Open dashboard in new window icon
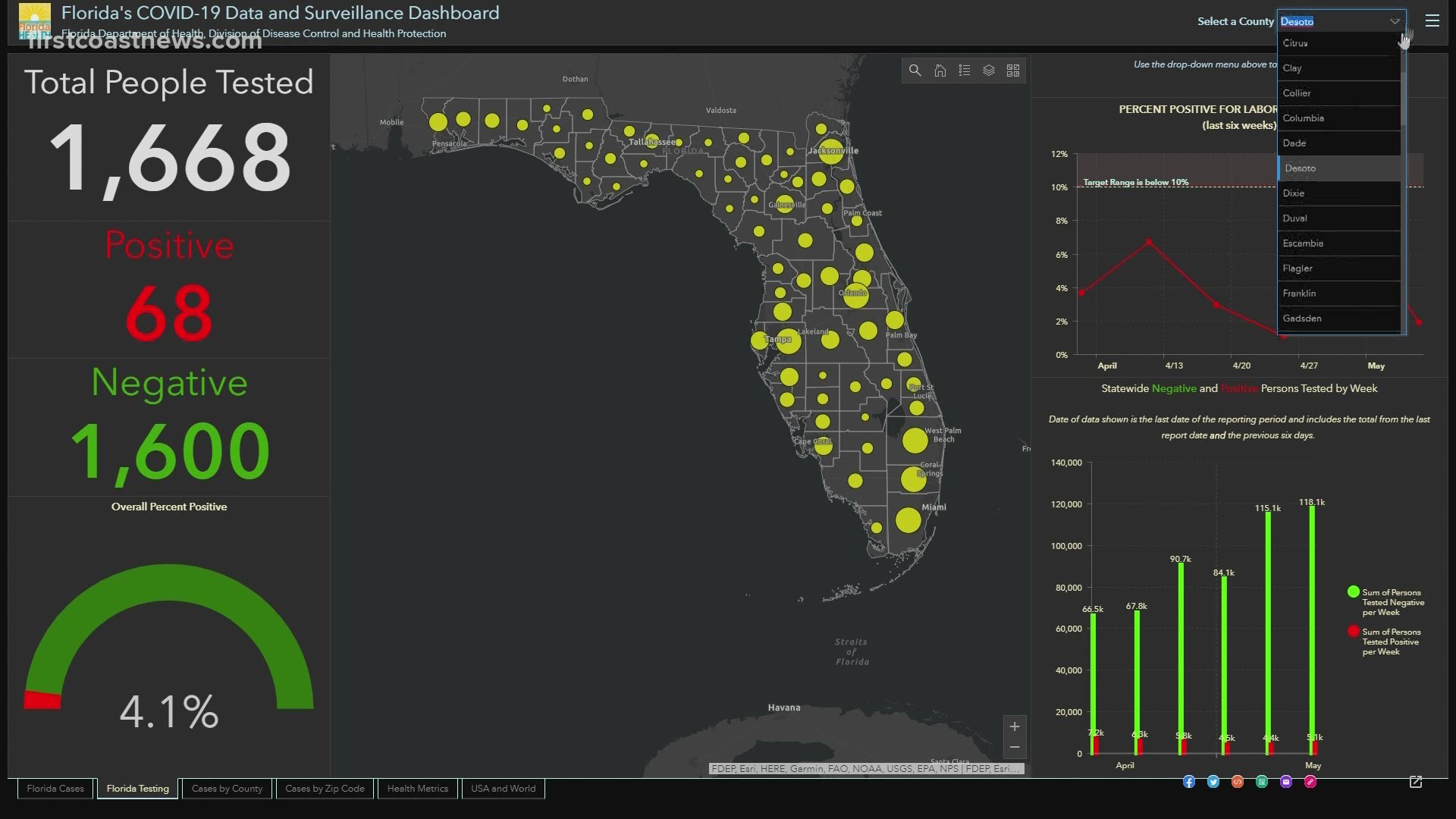The height and width of the screenshot is (819, 1456). (1416, 782)
